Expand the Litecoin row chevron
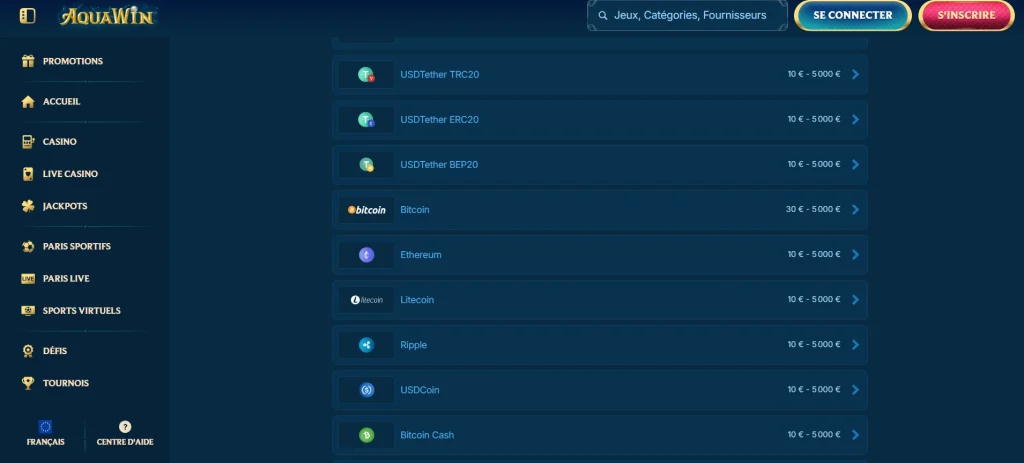This screenshot has width=1024, height=463. tap(856, 300)
